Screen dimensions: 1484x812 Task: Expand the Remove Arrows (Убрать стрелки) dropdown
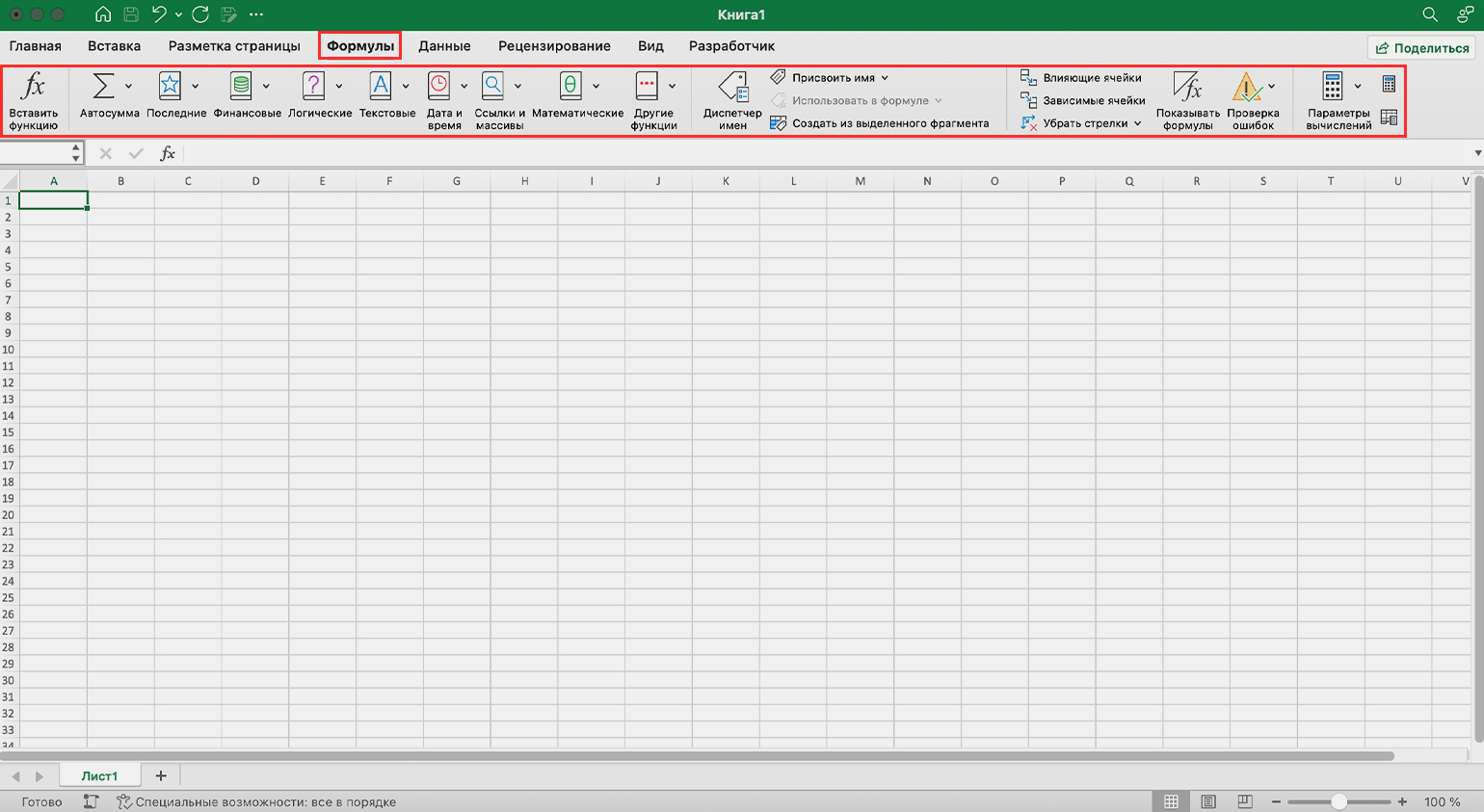point(1137,123)
